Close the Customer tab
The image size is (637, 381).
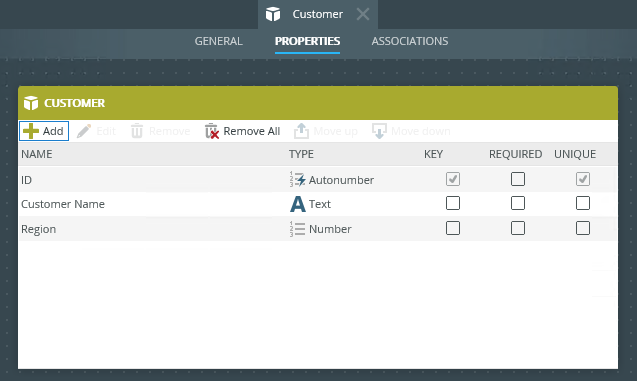pos(363,14)
